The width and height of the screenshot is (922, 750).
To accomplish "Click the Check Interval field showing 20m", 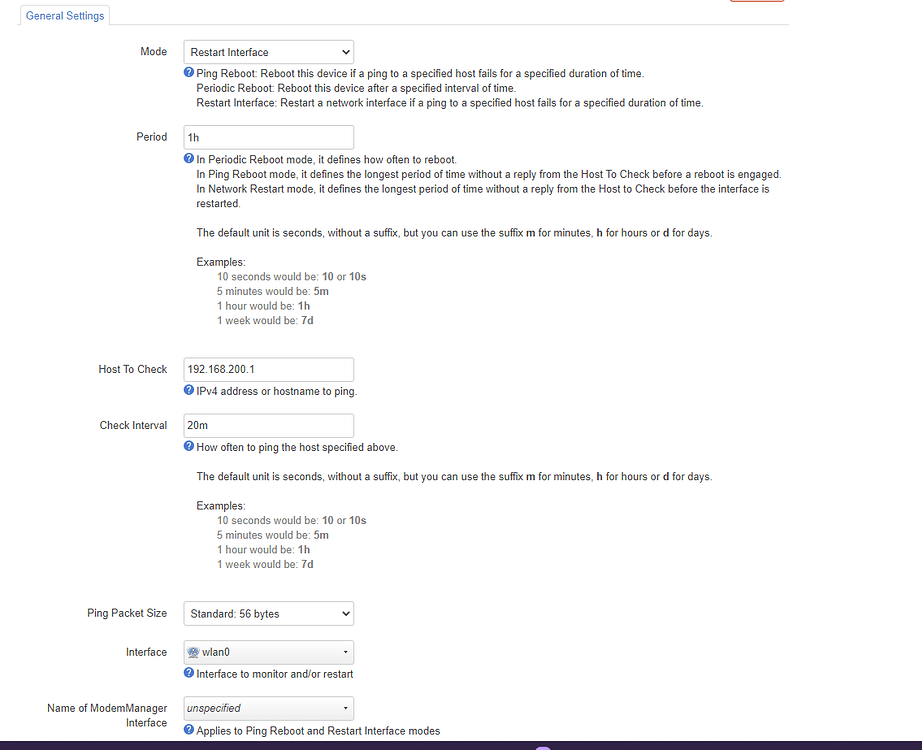I will pyautogui.click(x=268, y=425).
